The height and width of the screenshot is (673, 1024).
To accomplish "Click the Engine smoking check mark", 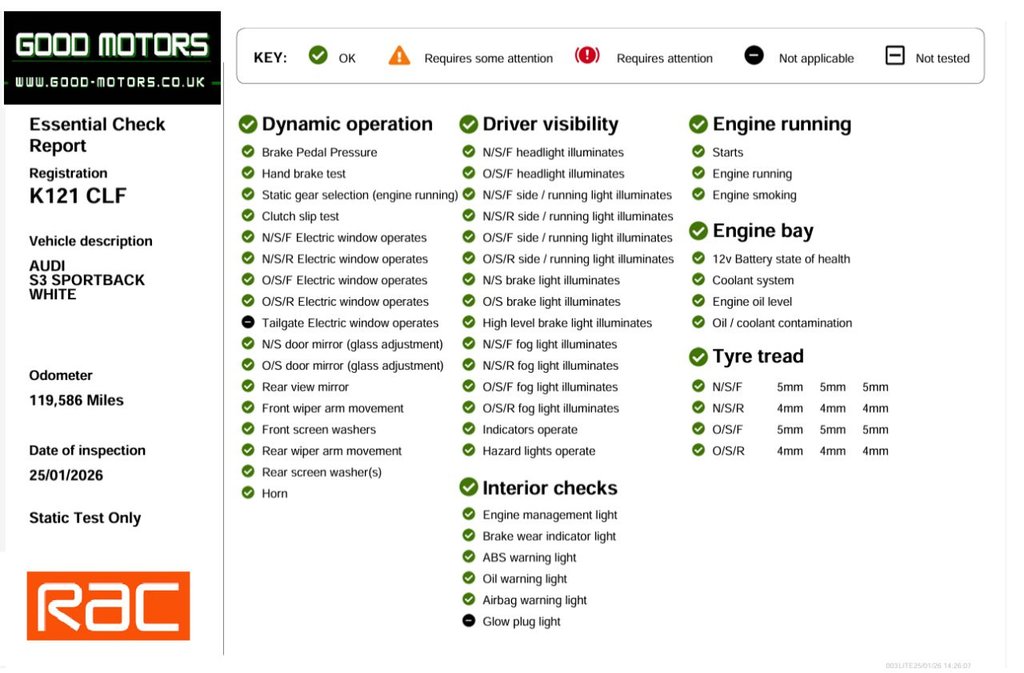I will click(698, 195).
